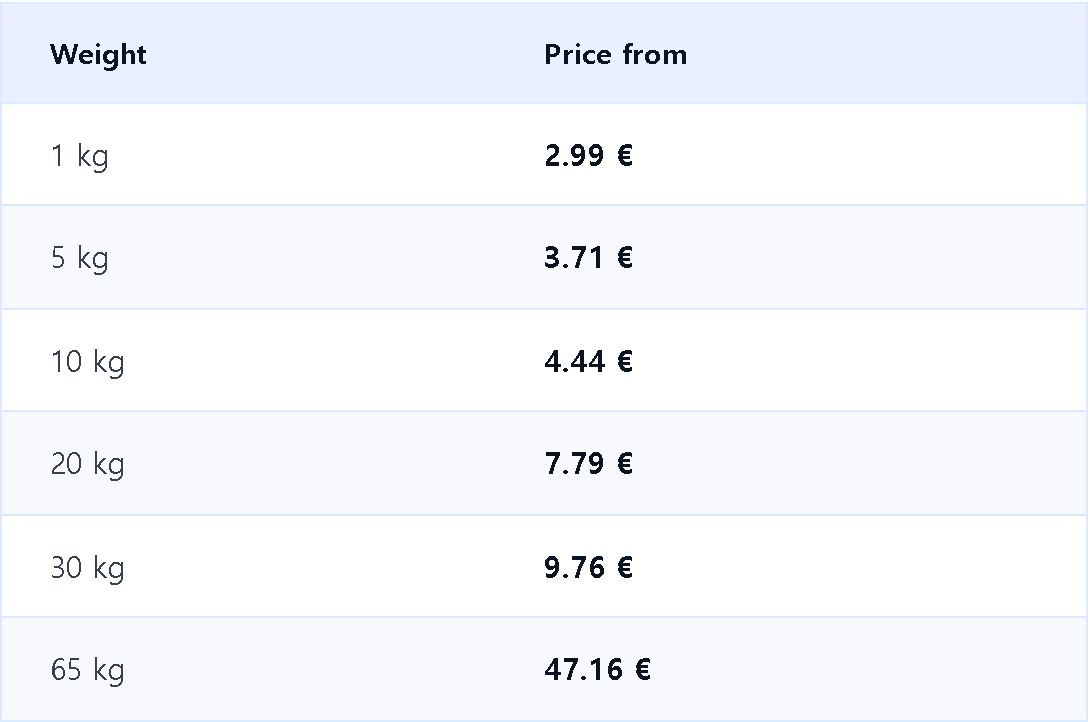Select the 65 kg weight cell

(x=87, y=670)
